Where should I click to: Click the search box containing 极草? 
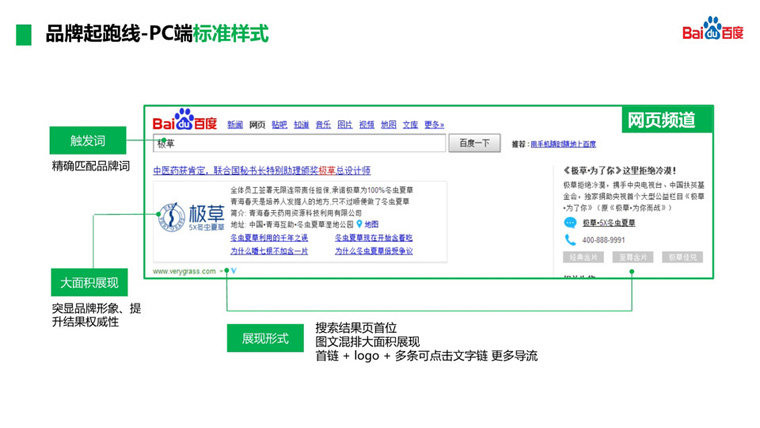[x=299, y=143]
